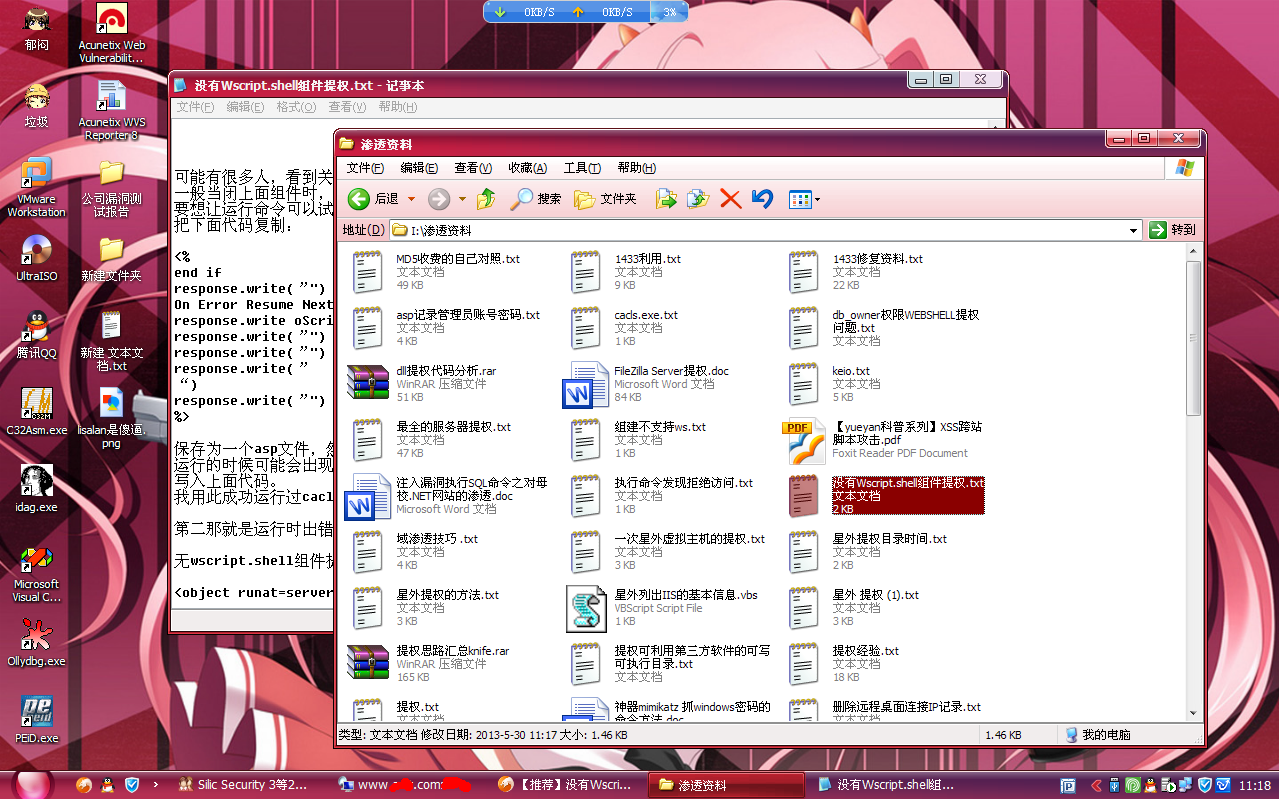Image resolution: width=1279 pixels, height=799 pixels.
Task: Click the Views icon in Explorer toolbar
Action: (799, 199)
